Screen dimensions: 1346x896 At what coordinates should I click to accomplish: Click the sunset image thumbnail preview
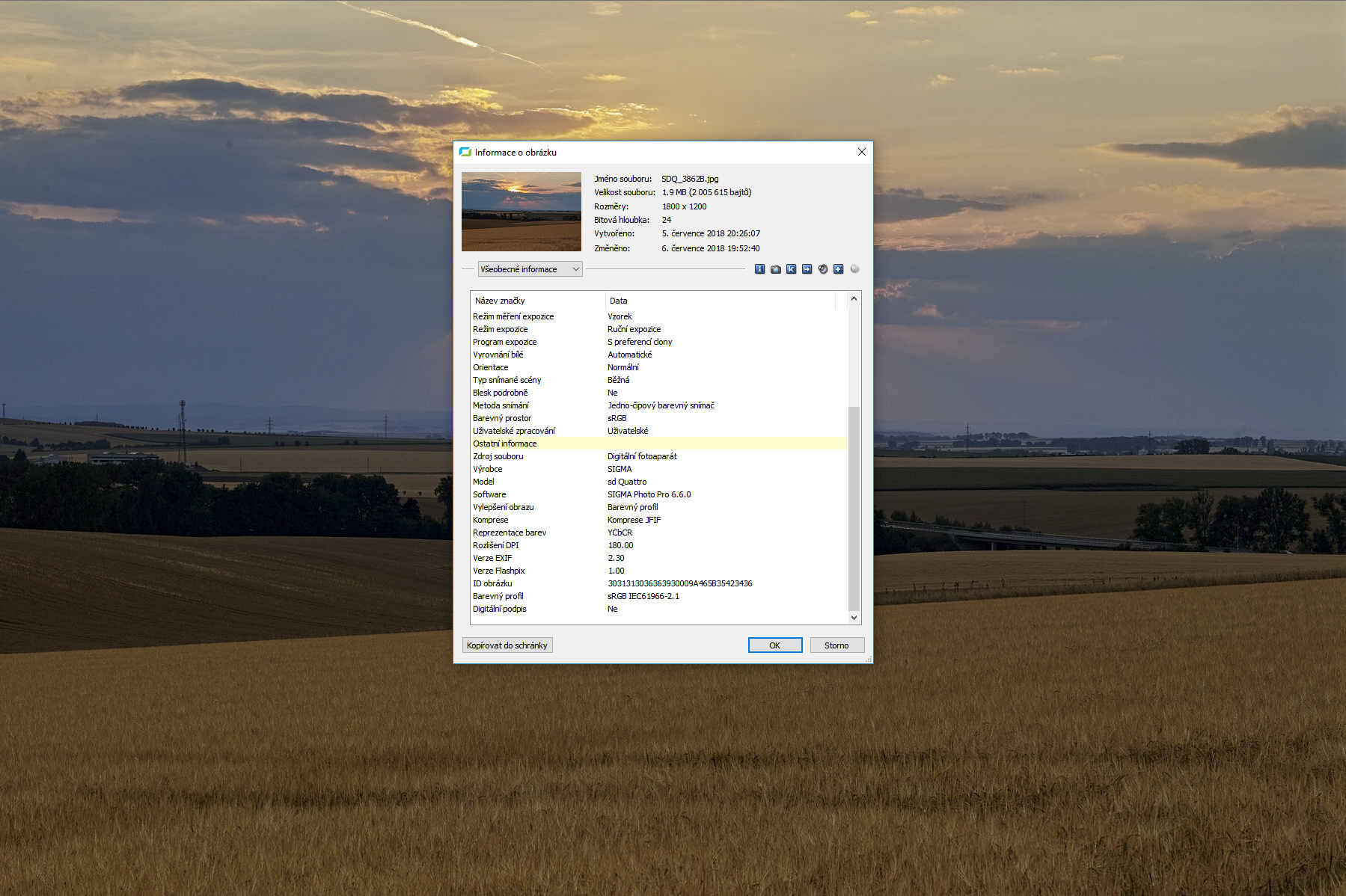point(521,212)
